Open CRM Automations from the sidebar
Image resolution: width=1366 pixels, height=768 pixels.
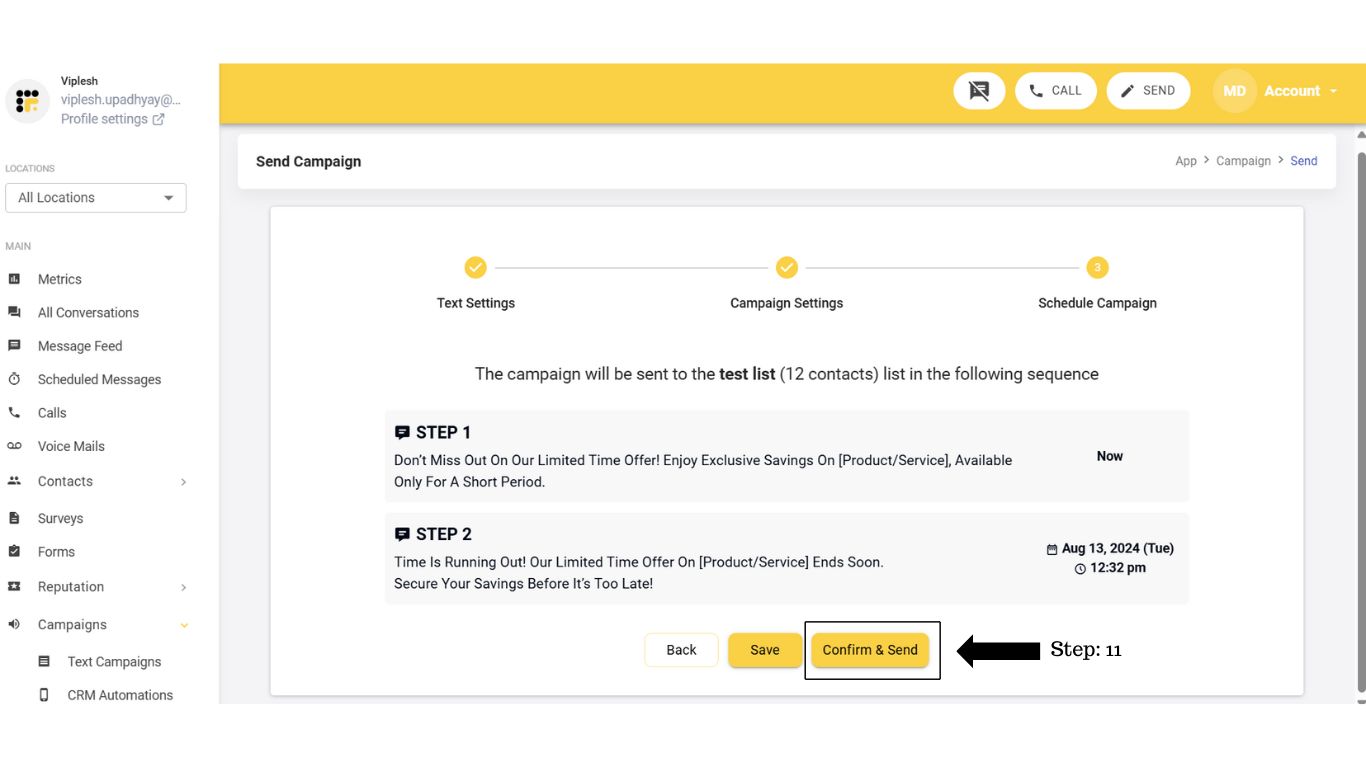pos(120,694)
